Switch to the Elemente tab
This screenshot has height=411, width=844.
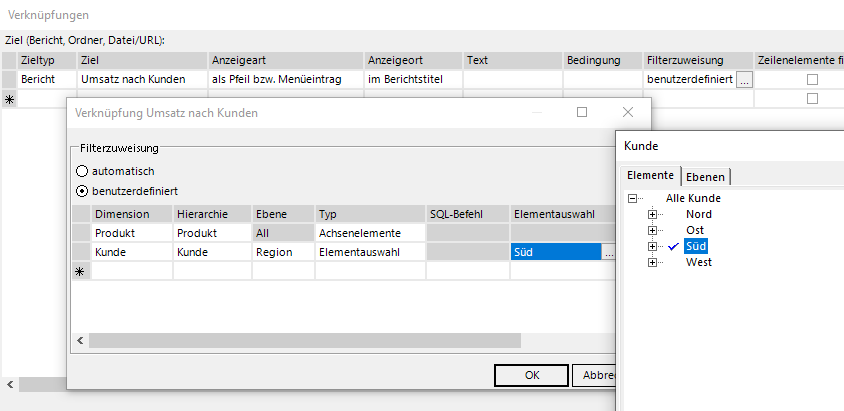pos(650,176)
